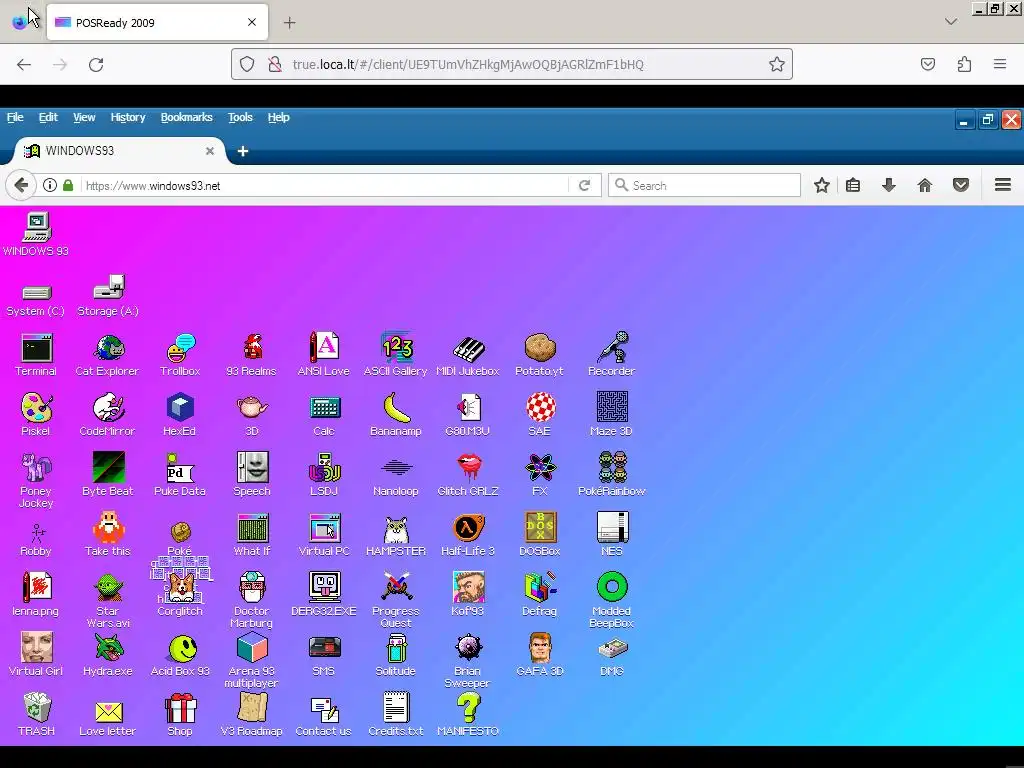1024x768 pixels.
Task: Expand the outer browser tab list chevron
Action: pyautogui.click(x=951, y=22)
